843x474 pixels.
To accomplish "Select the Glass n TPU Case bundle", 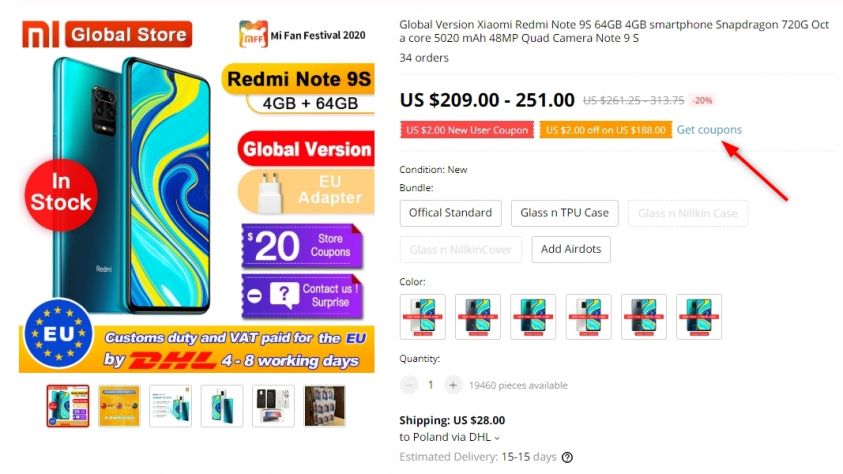I will (x=565, y=213).
